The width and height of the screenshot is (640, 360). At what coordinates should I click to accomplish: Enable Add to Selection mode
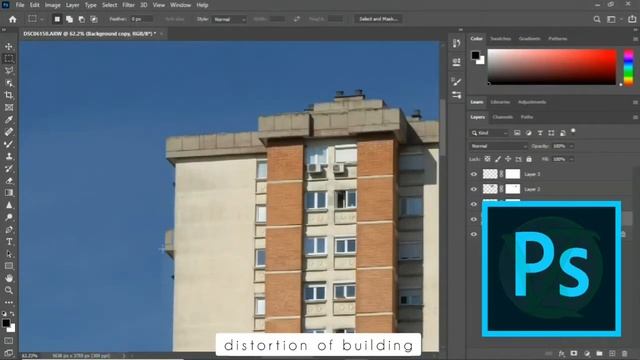click(69, 19)
